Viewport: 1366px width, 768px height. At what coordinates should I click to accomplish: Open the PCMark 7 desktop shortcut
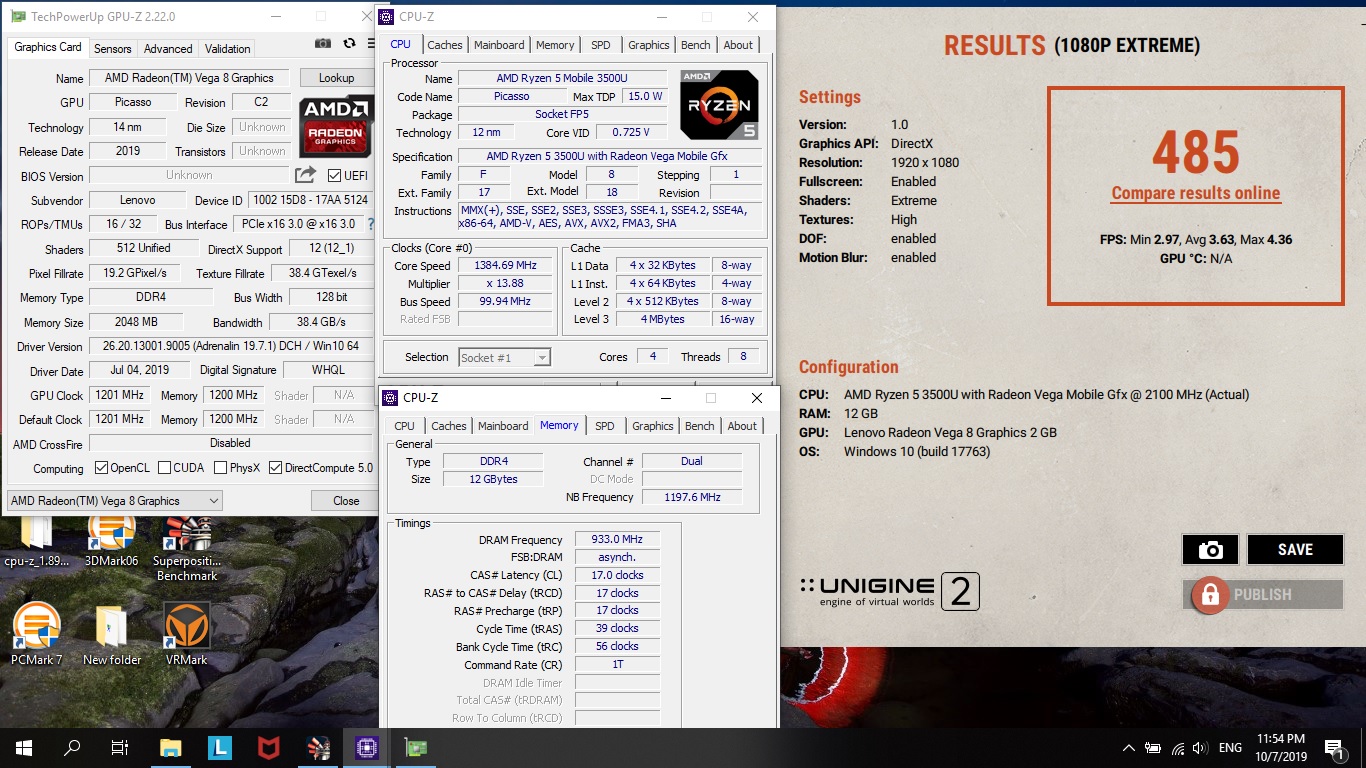pos(37,634)
